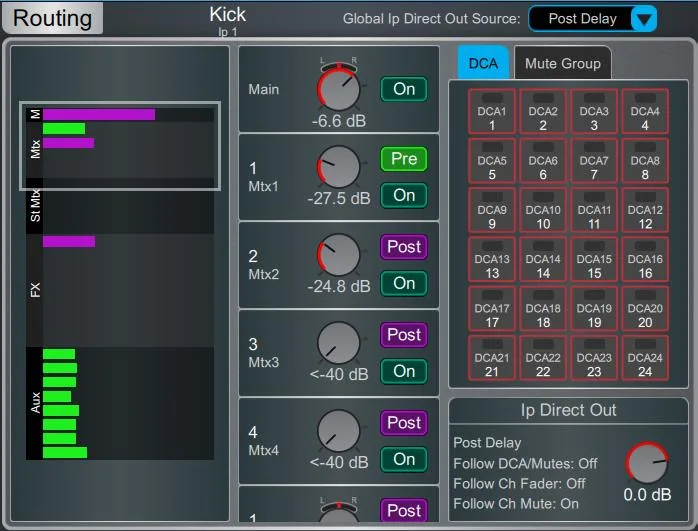Click the Mtx2 level knob at -24.8 dB

click(339, 255)
